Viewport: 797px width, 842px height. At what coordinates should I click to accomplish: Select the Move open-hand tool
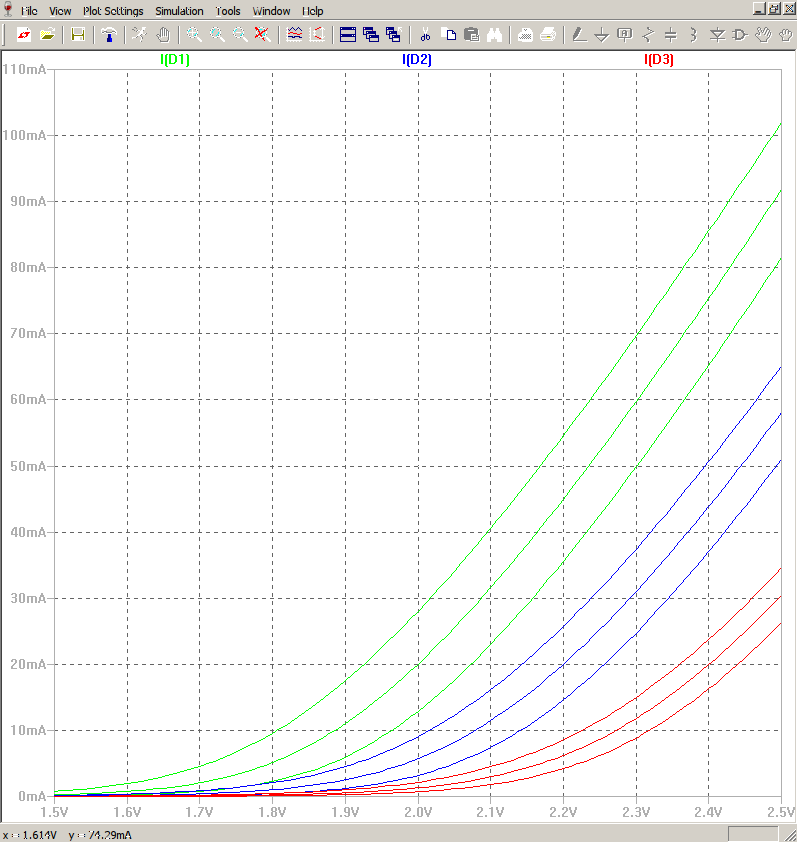coord(763,35)
